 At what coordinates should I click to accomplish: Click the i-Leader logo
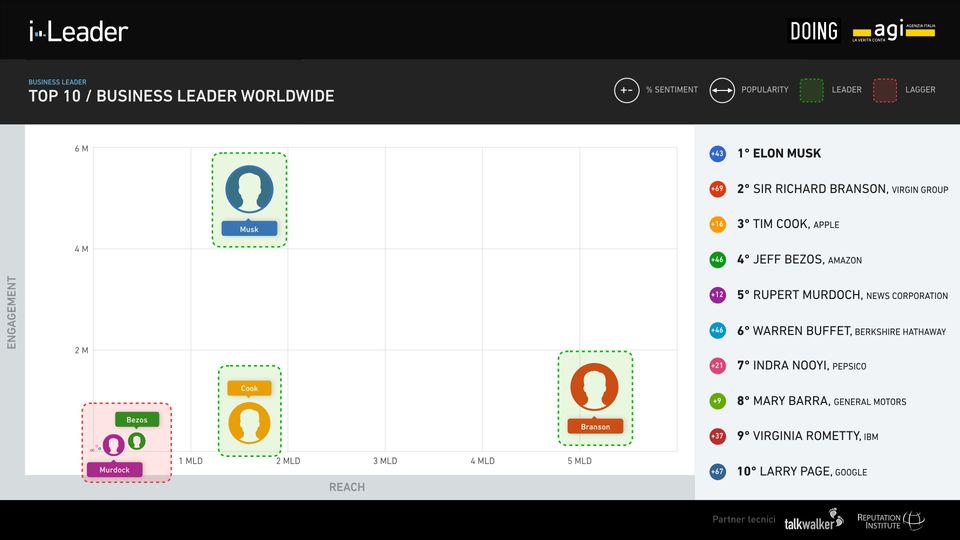pos(78,31)
